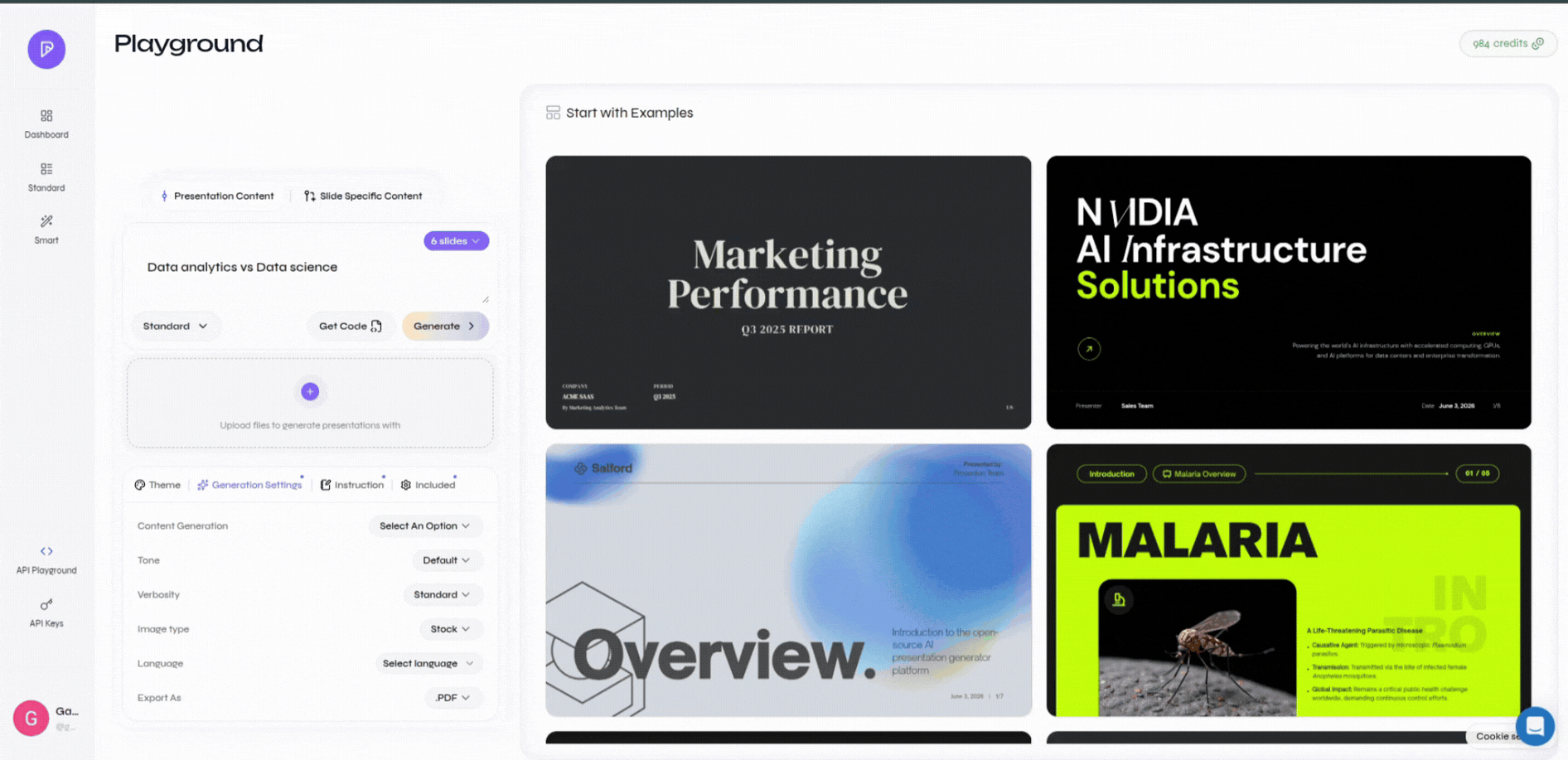Click the credits link icon
The image size is (1568, 760).
1538,44
